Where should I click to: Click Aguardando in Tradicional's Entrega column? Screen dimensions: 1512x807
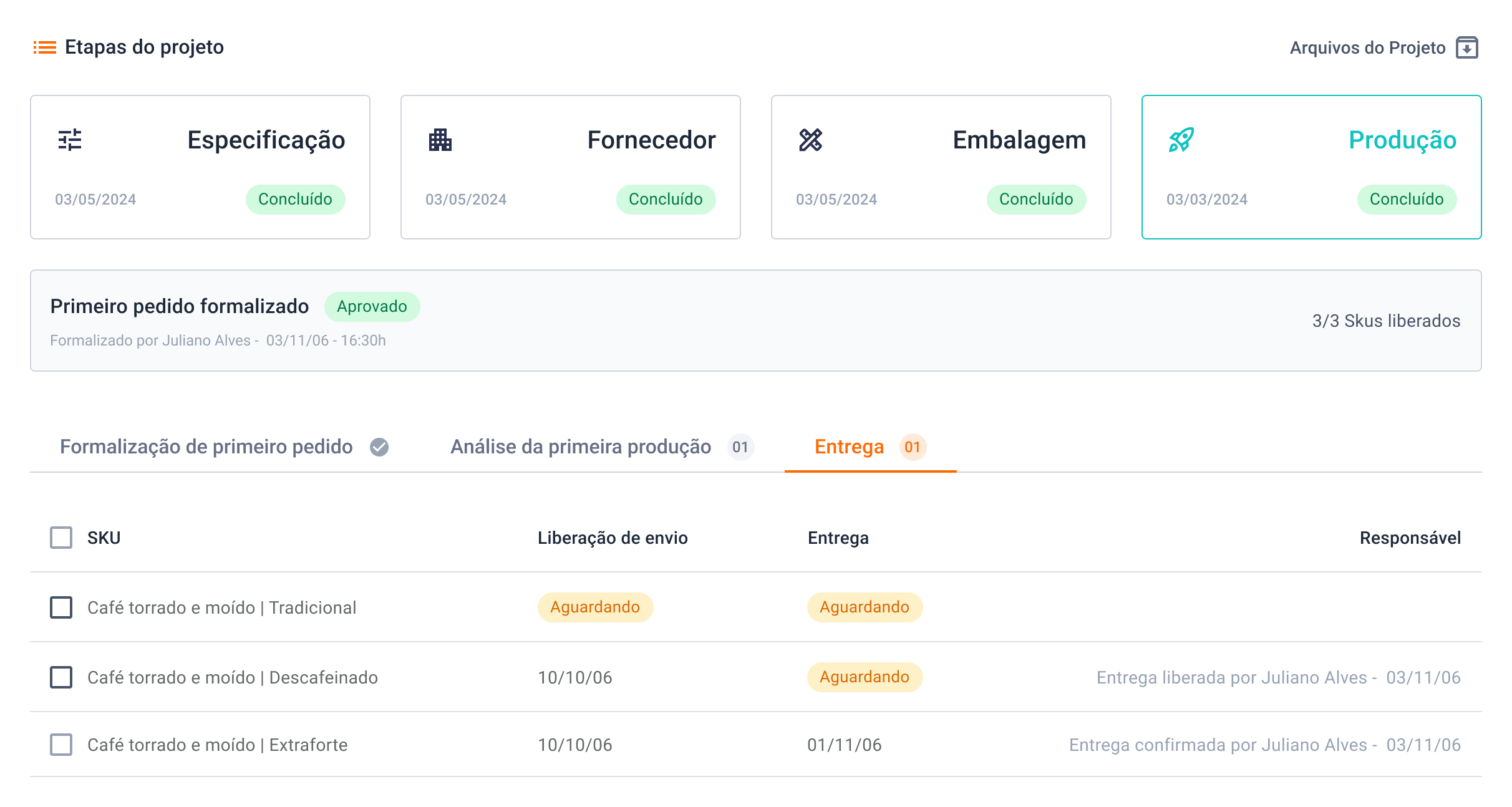865,607
